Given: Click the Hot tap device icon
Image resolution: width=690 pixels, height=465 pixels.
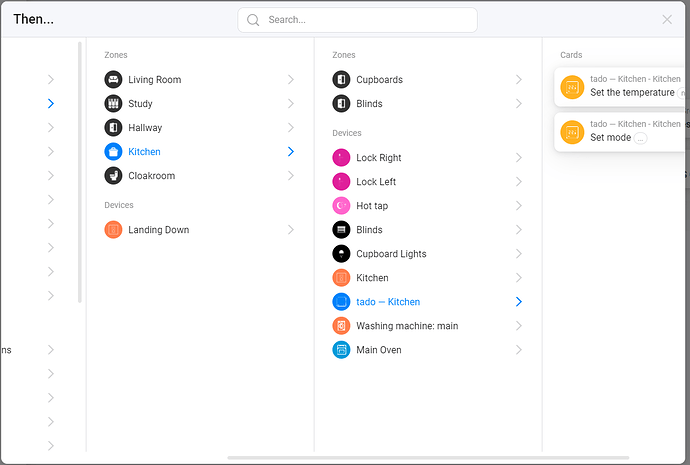Looking at the screenshot, I should pos(341,205).
